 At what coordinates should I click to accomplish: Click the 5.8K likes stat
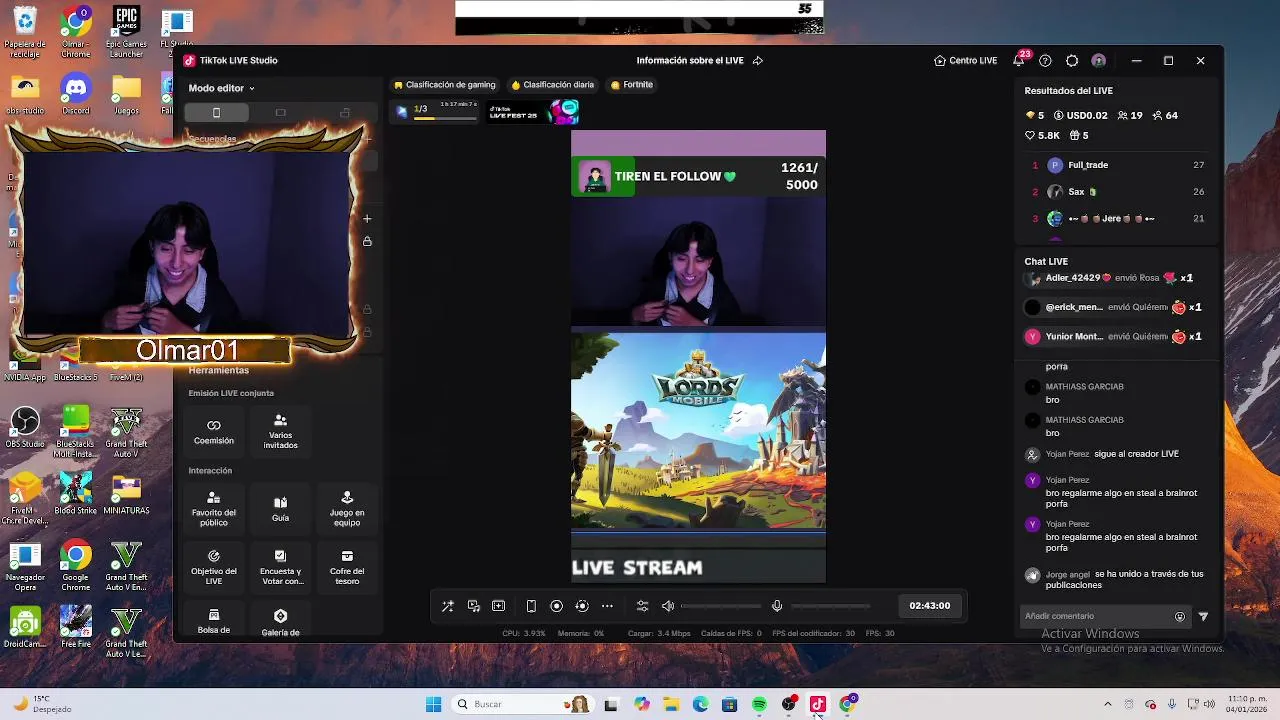(x=1042, y=136)
